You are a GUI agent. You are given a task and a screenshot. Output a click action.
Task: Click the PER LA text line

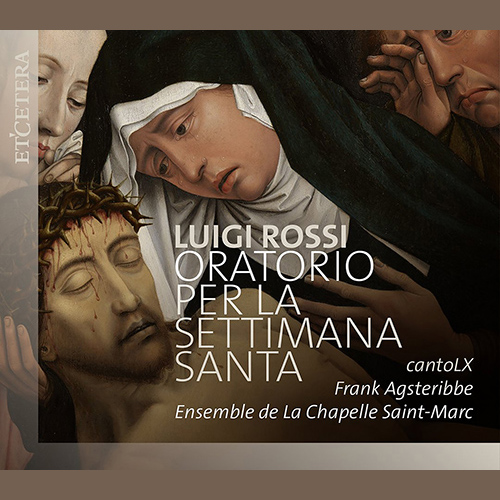click(237, 300)
